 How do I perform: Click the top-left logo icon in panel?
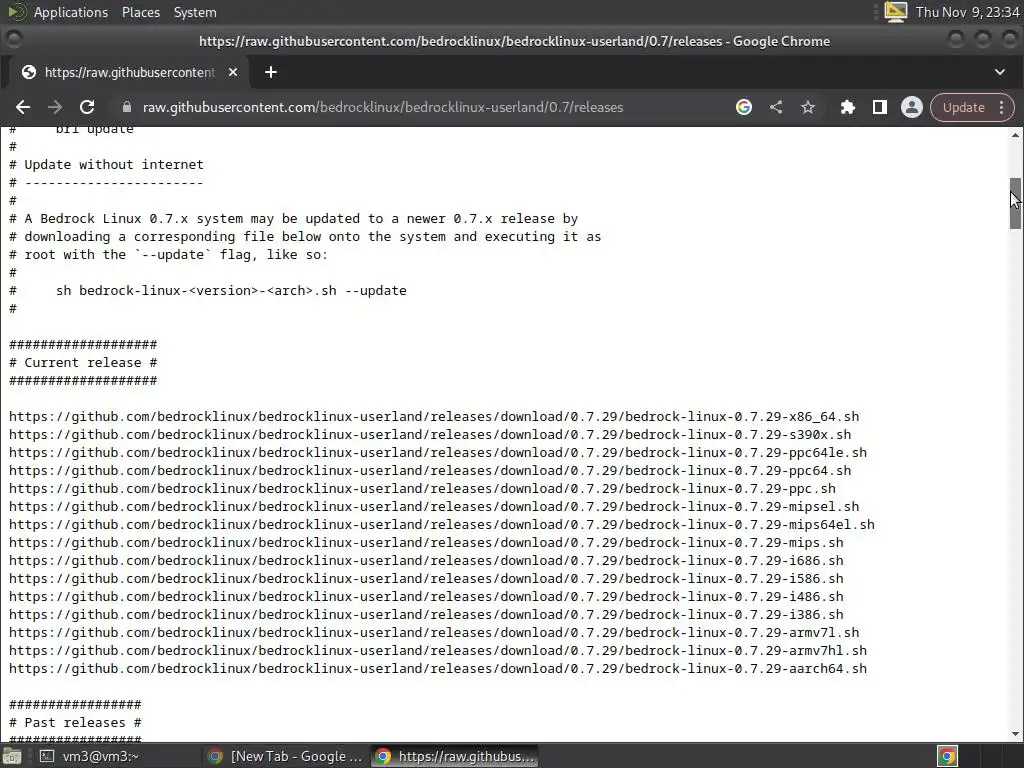pos(16,12)
